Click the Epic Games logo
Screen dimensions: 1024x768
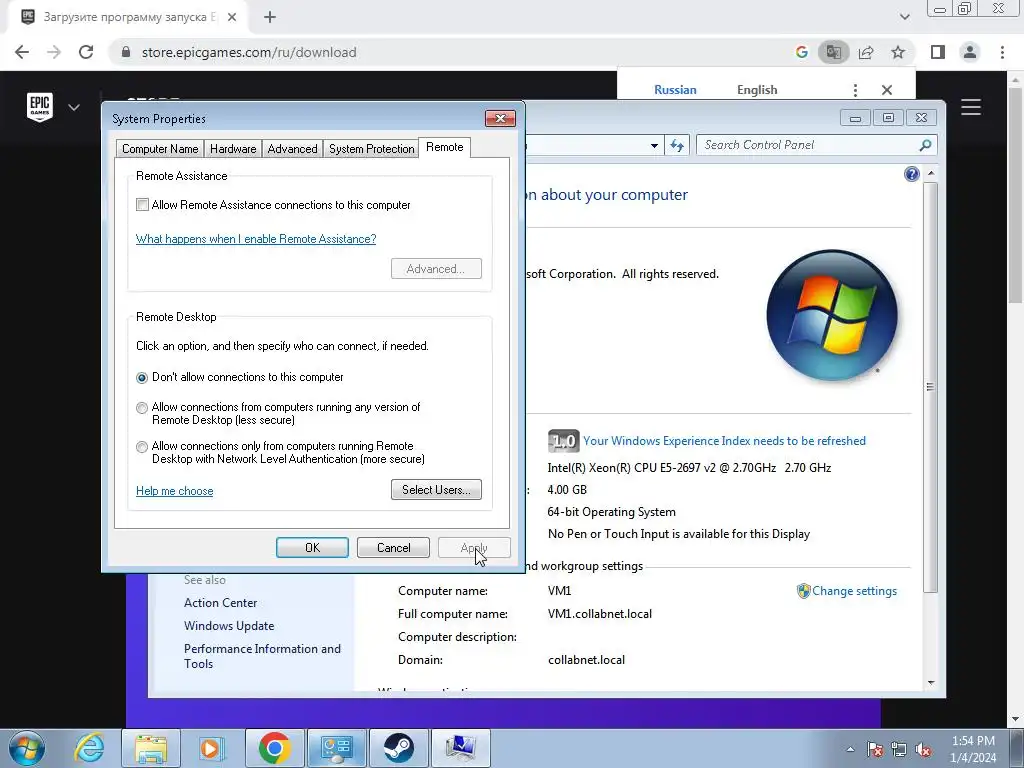[x=40, y=107]
